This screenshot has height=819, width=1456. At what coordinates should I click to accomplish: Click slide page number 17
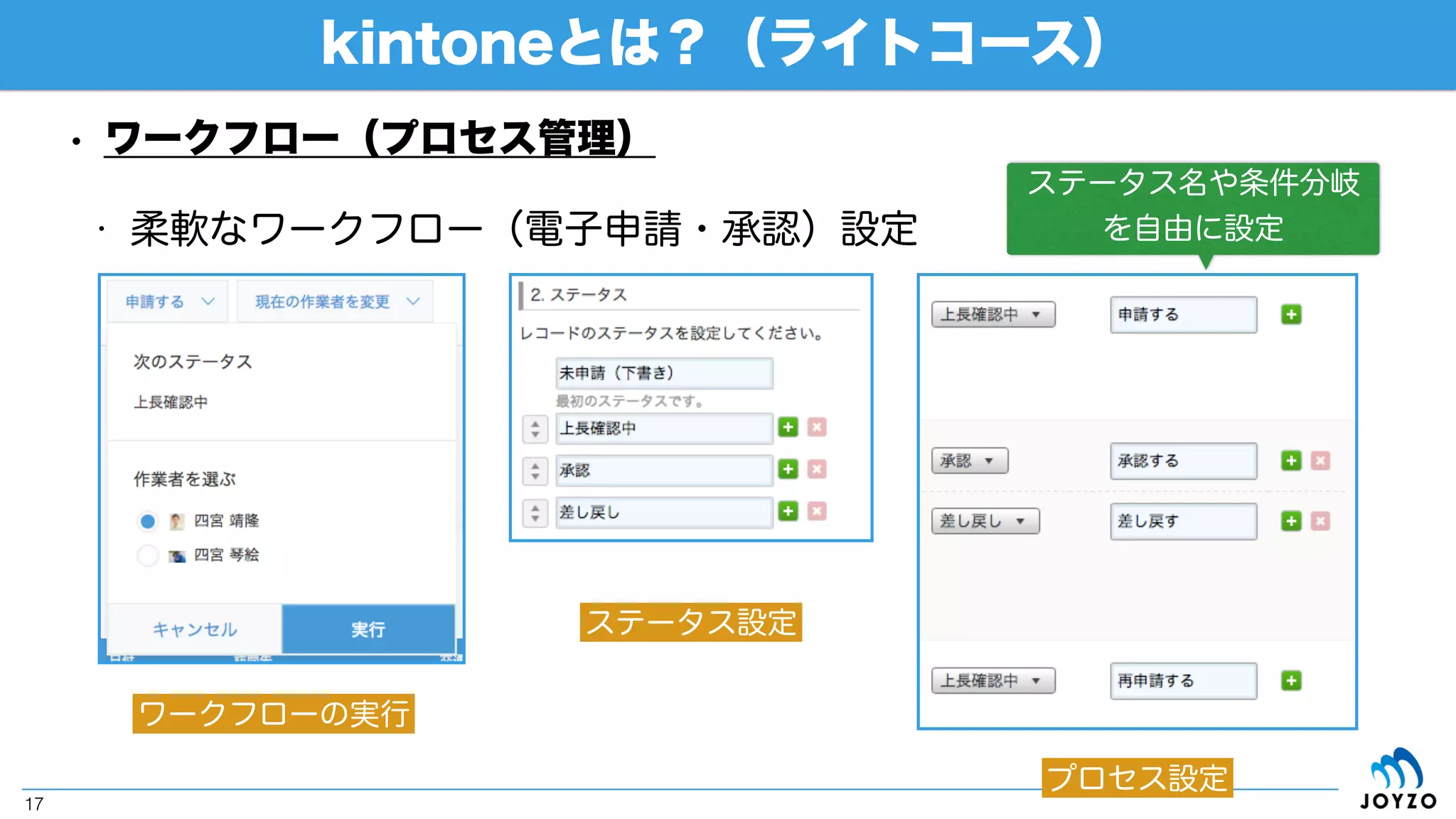coord(34,804)
